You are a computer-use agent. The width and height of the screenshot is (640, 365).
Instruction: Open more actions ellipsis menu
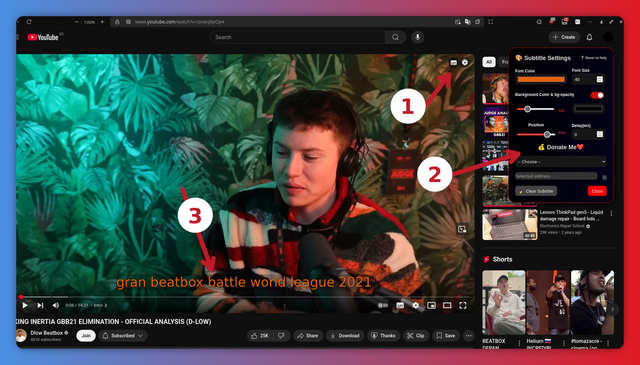point(469,336)
